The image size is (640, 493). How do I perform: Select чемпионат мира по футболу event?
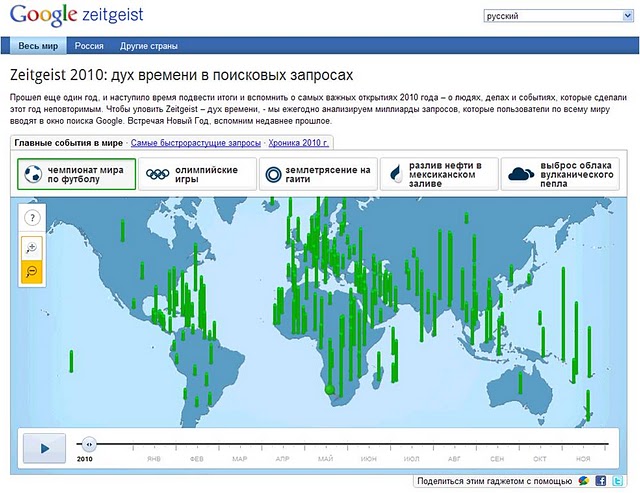pos(76,174)
